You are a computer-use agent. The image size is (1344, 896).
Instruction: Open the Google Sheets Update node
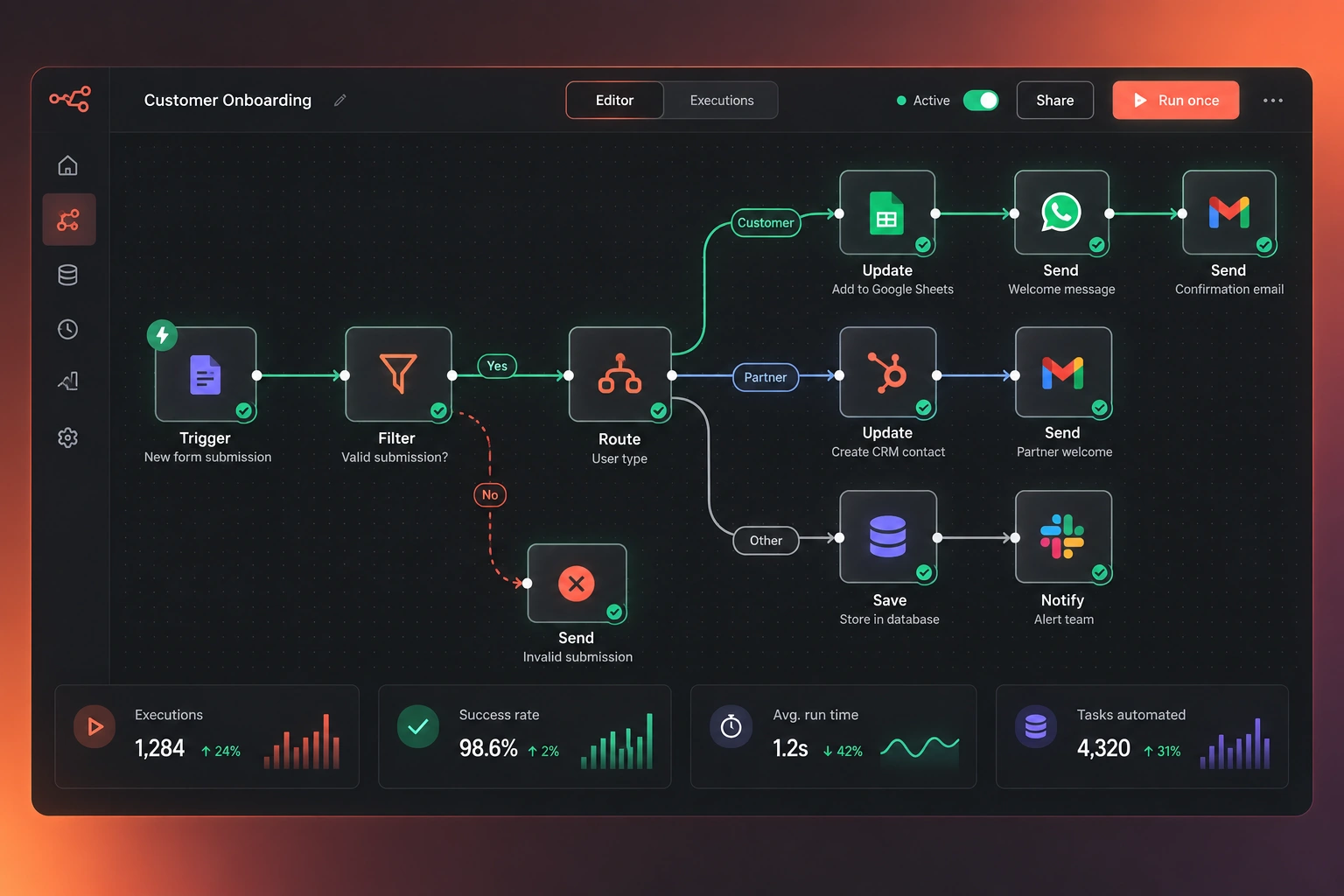pos(887,213)
